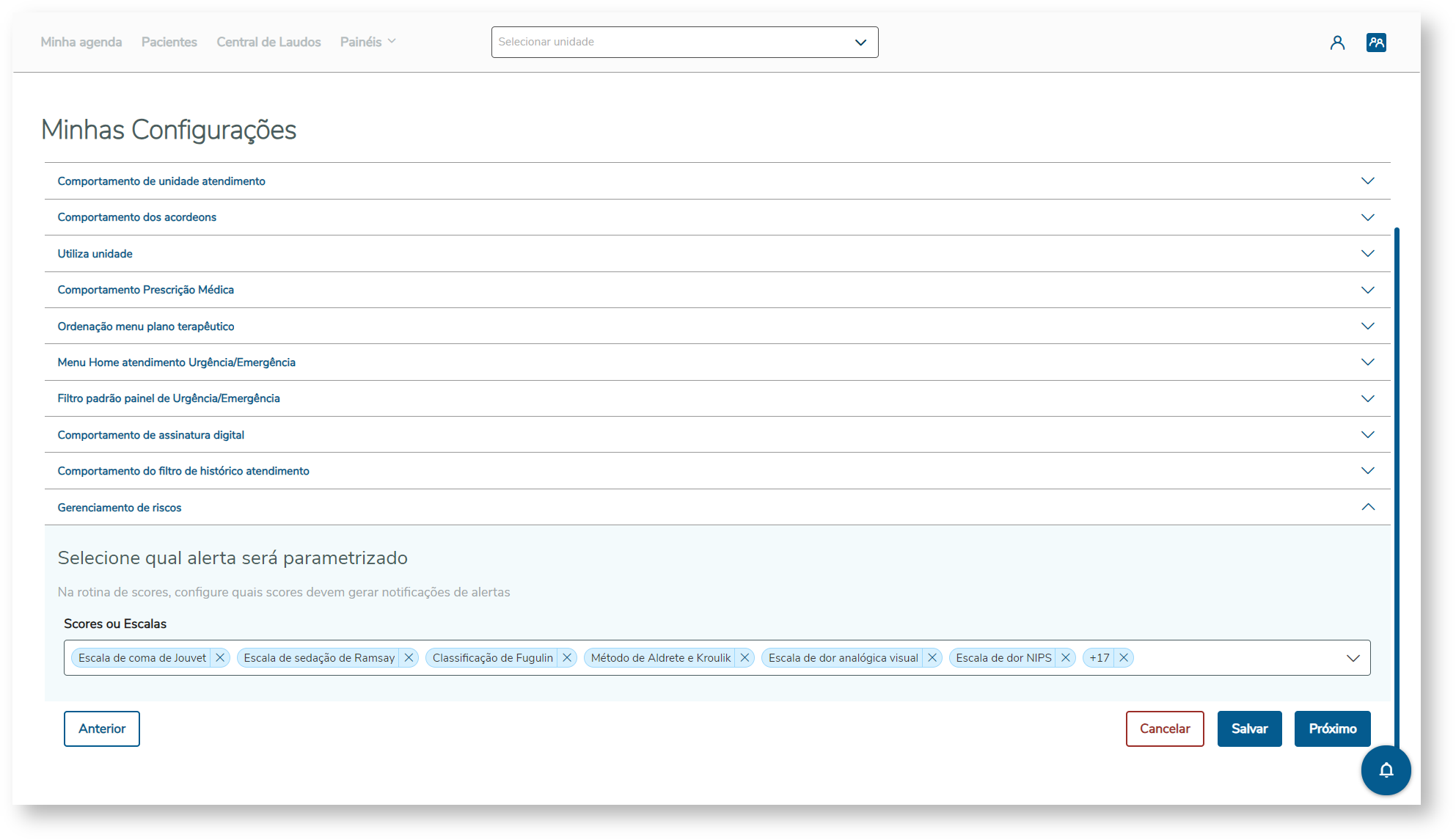This screenshot has height=840, width=1456.
Task: Go to Central de Laudos
Action: click(268, 42)
